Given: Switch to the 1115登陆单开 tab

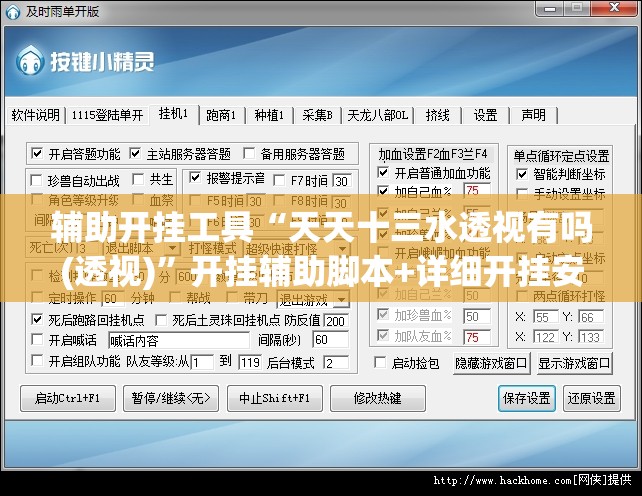Looking at the screenshot, I should click(107, 115).
